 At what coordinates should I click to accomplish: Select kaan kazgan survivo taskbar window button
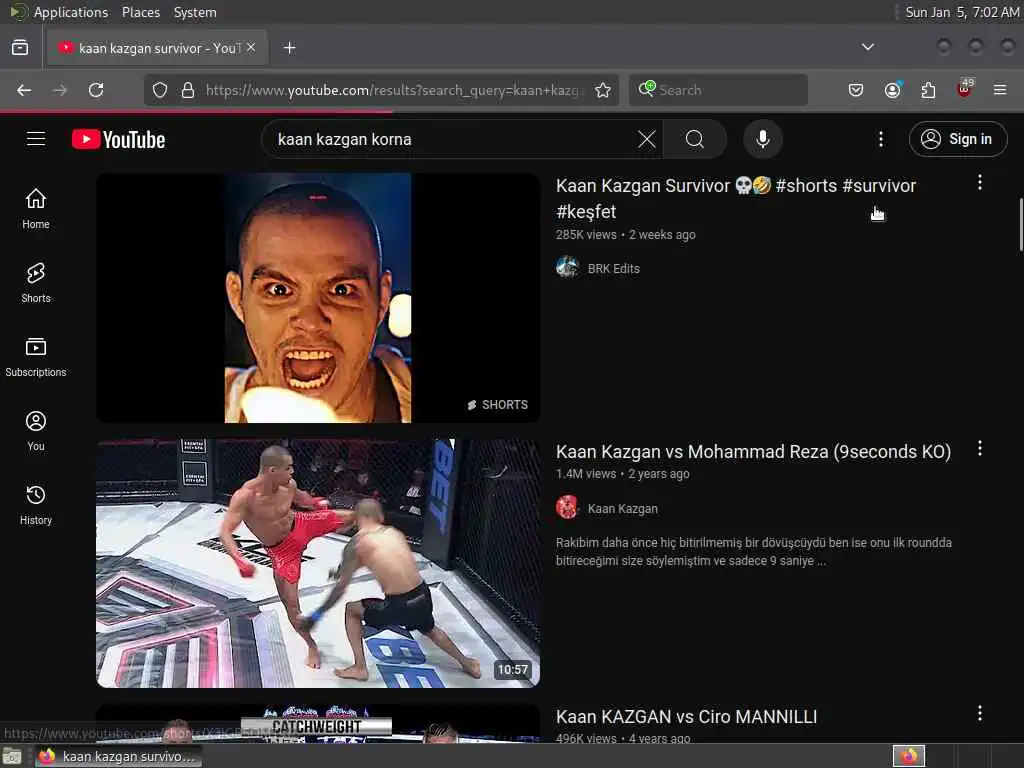(118, 756)
